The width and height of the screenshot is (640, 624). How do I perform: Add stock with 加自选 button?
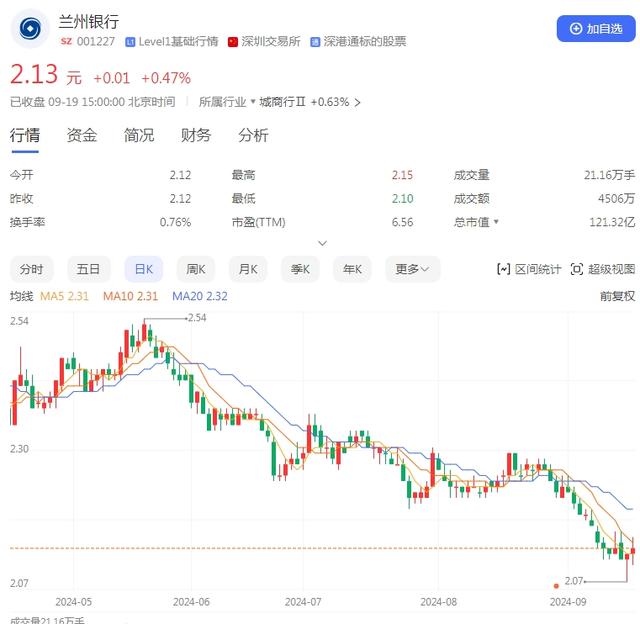pos(596,29)
